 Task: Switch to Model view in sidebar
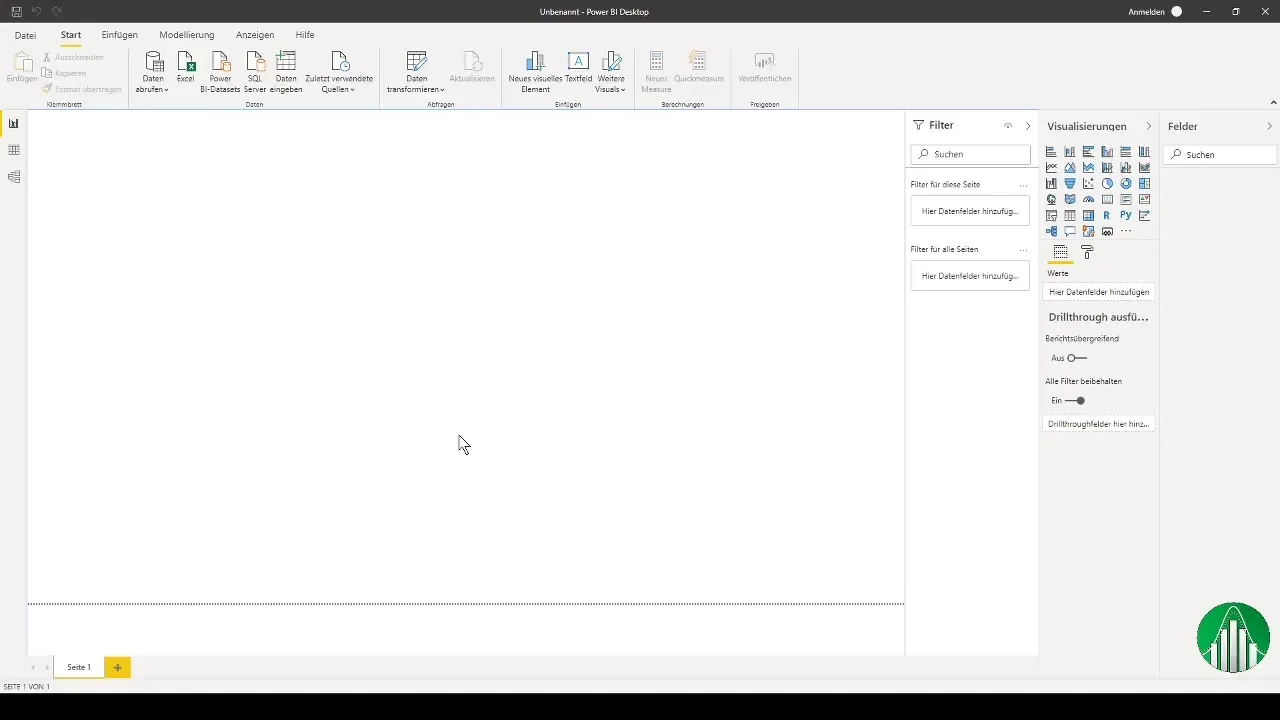pos(14,177)
